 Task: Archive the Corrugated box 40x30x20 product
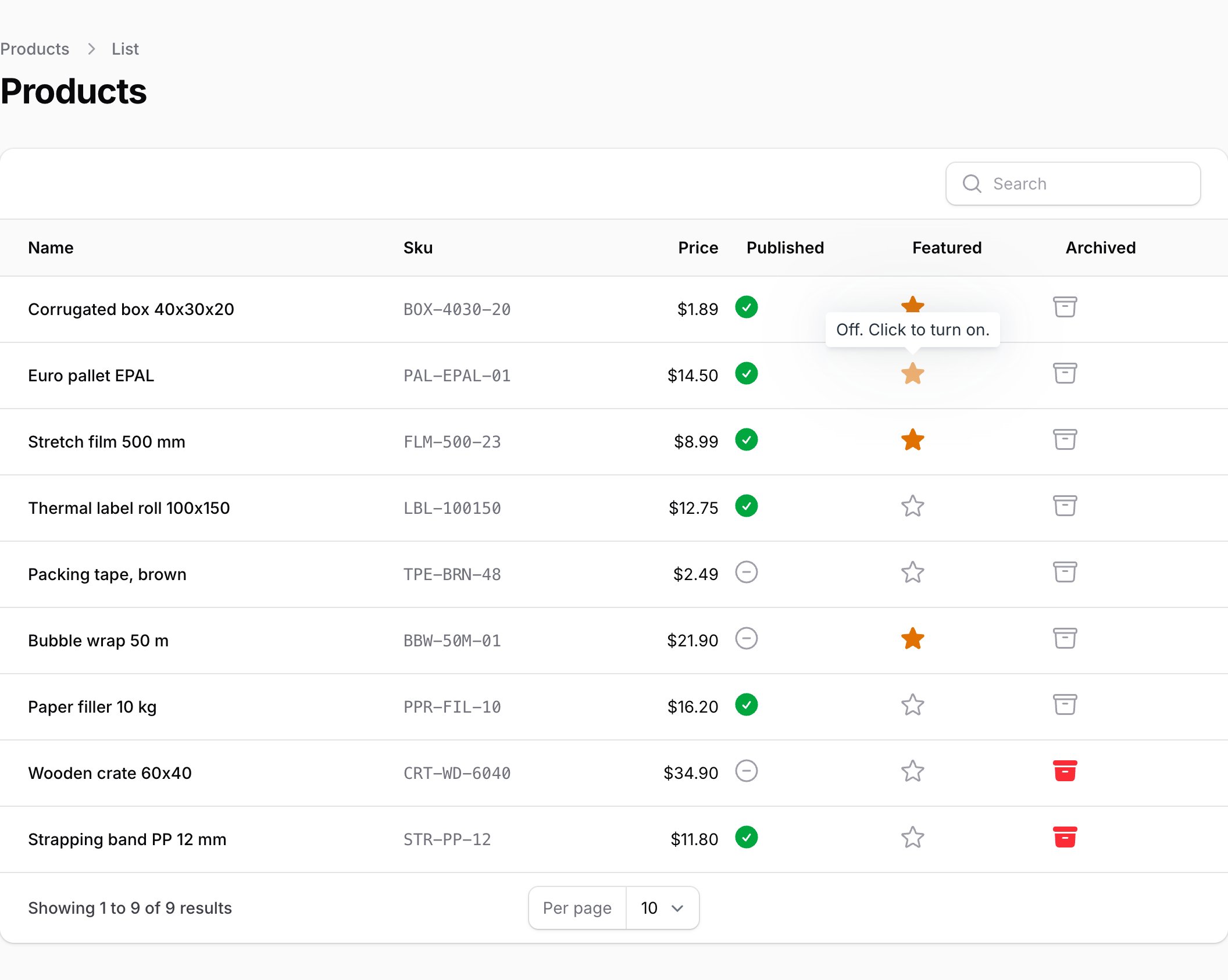[x=1065, y=307]
